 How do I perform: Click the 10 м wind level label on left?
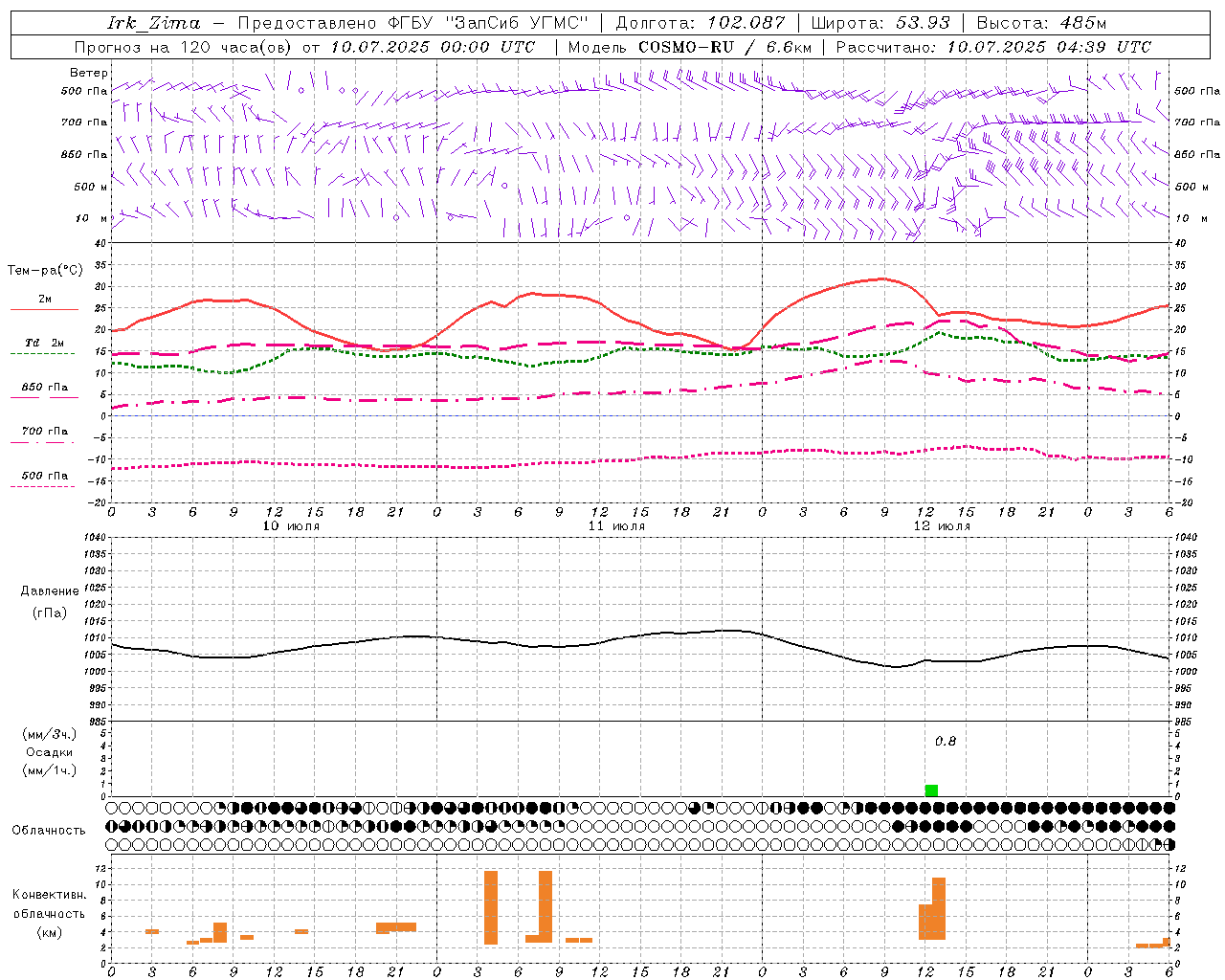(x=92, y=218)
